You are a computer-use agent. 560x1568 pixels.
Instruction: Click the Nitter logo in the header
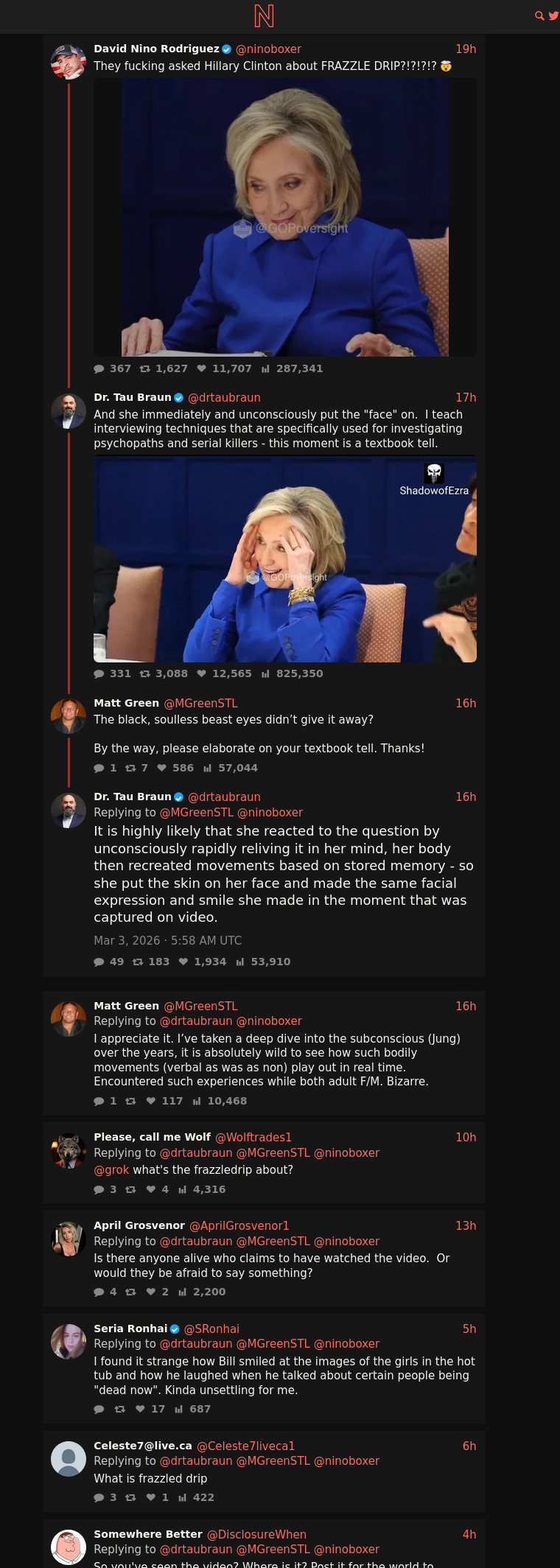[x=264, y=15]
